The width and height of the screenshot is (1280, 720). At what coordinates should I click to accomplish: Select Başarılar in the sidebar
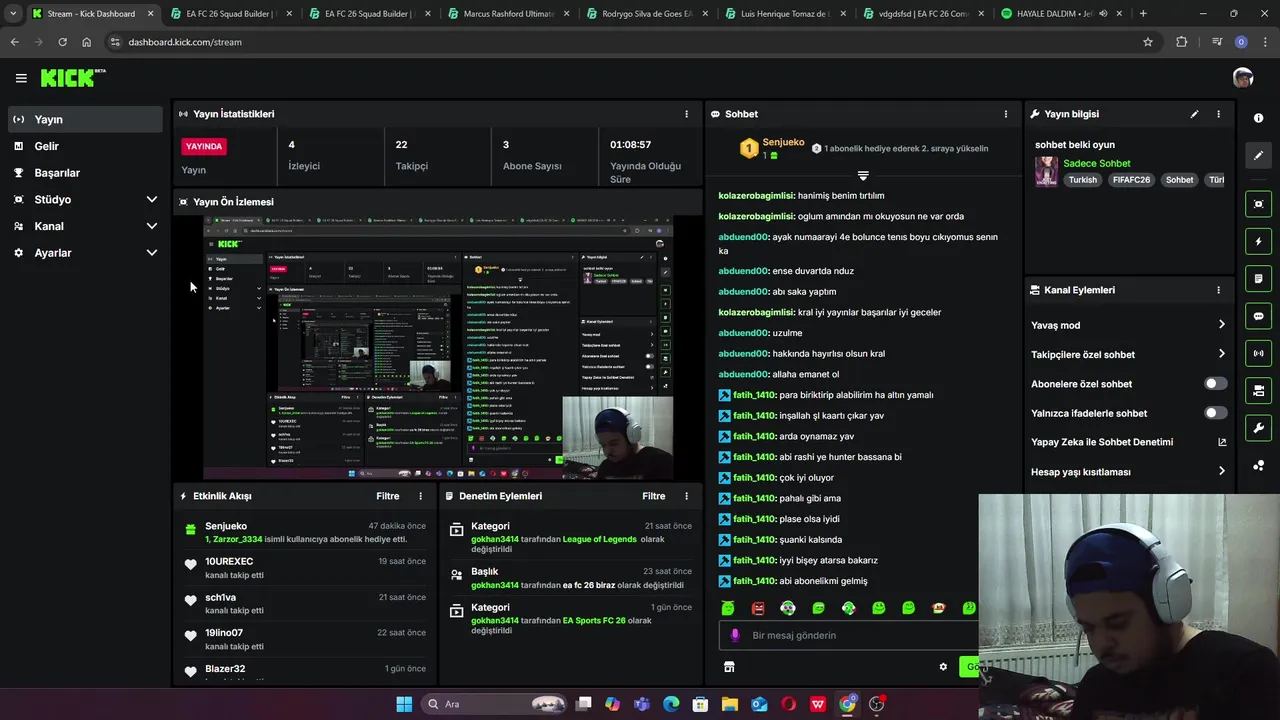[x=85, y=173]
